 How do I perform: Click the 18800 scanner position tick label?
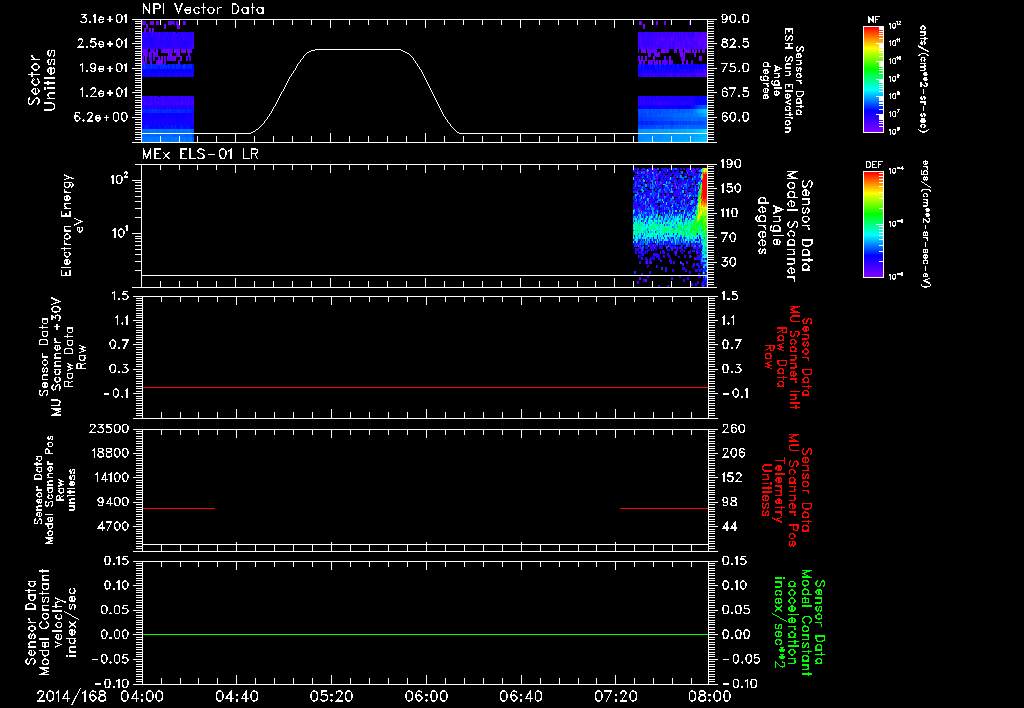109,453
